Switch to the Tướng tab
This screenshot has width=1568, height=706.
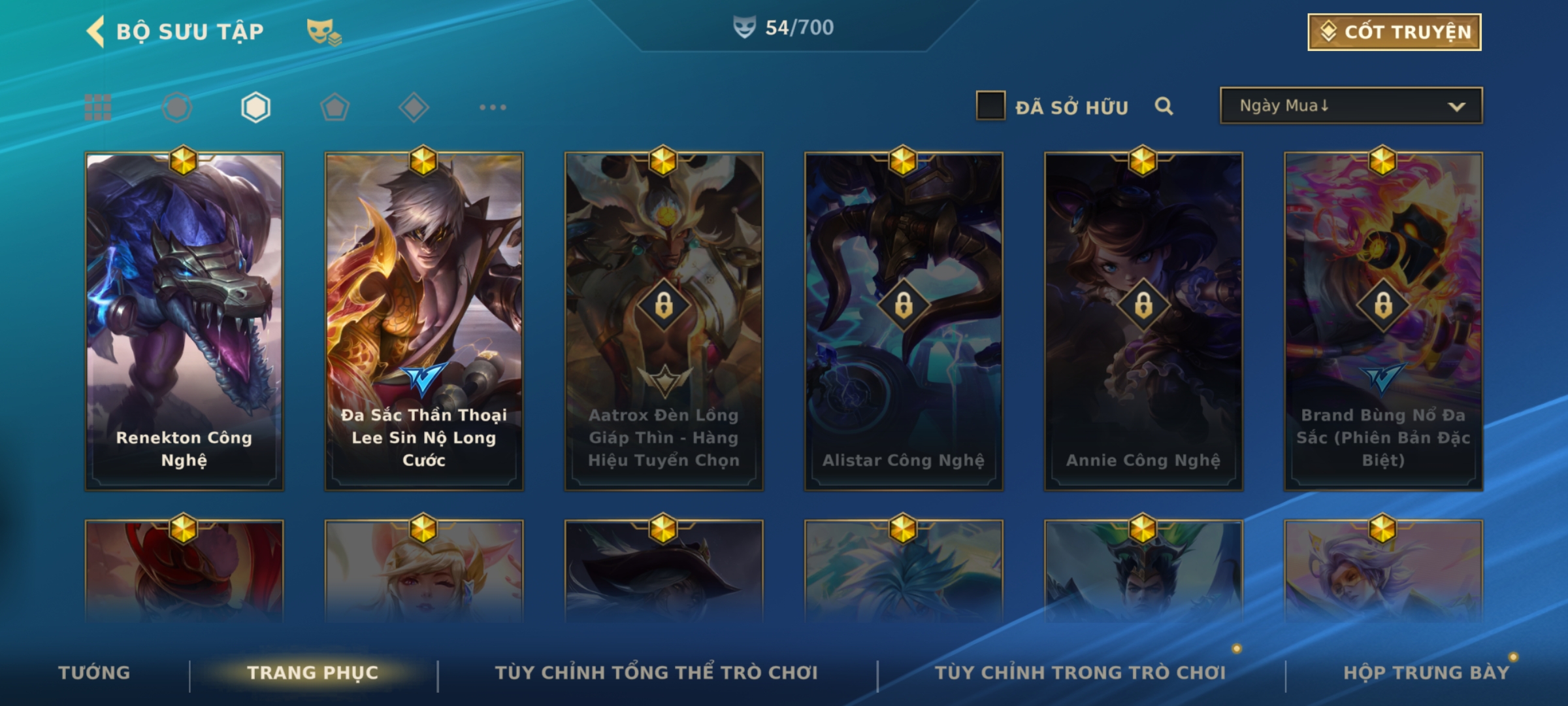[94, 673]
